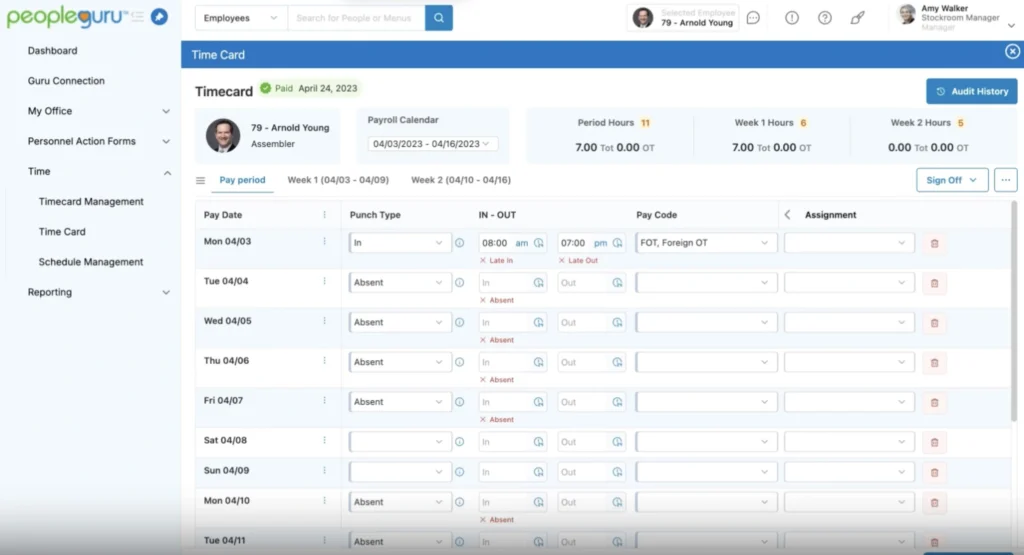Click the Audit History button
This screenshot has height=555, width=1024.
point(971,91)
